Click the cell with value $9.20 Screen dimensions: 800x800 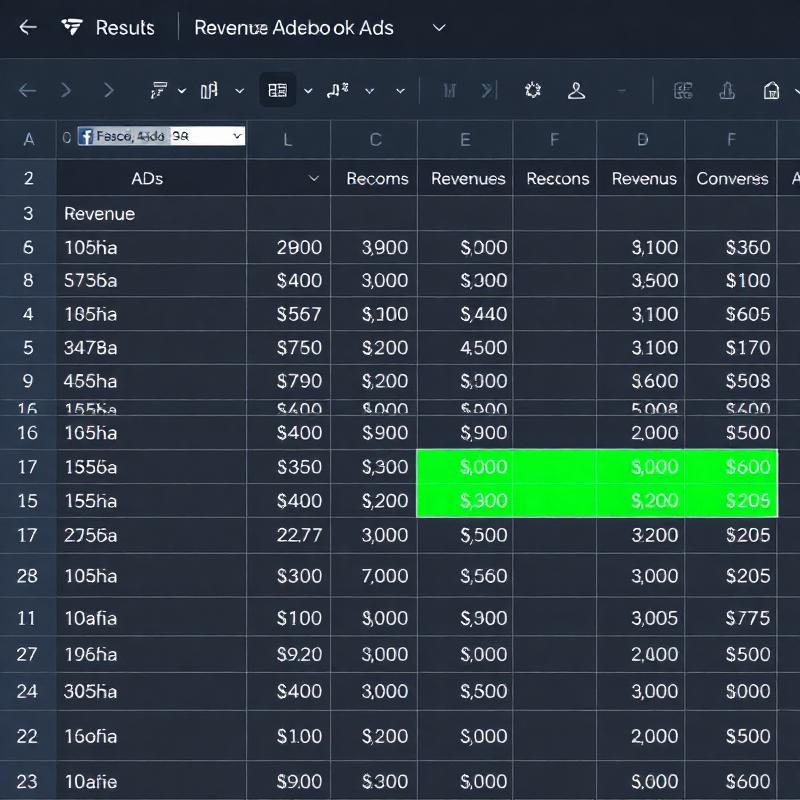pos(289,654)
